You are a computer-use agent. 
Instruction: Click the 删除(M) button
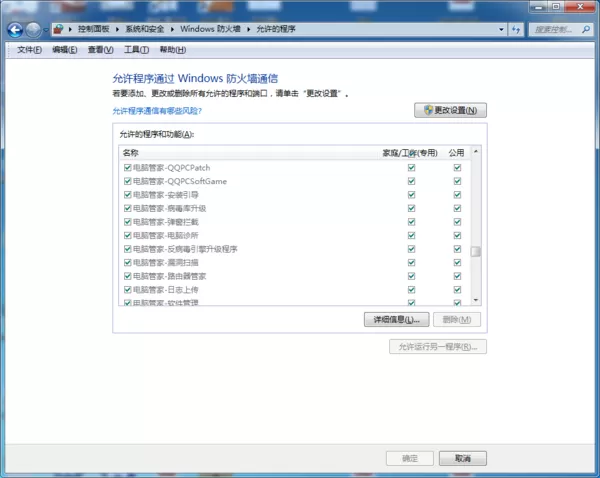click(457, 320)
